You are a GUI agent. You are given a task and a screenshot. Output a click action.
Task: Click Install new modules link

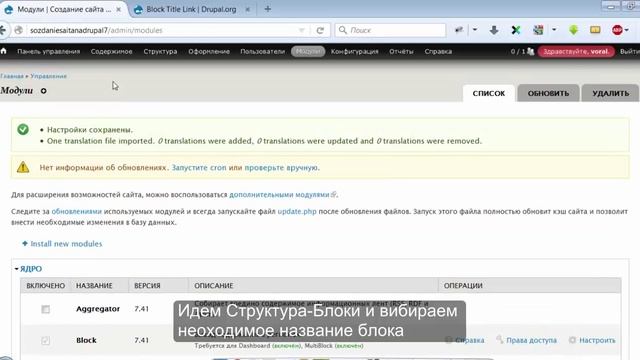point(66,244)
